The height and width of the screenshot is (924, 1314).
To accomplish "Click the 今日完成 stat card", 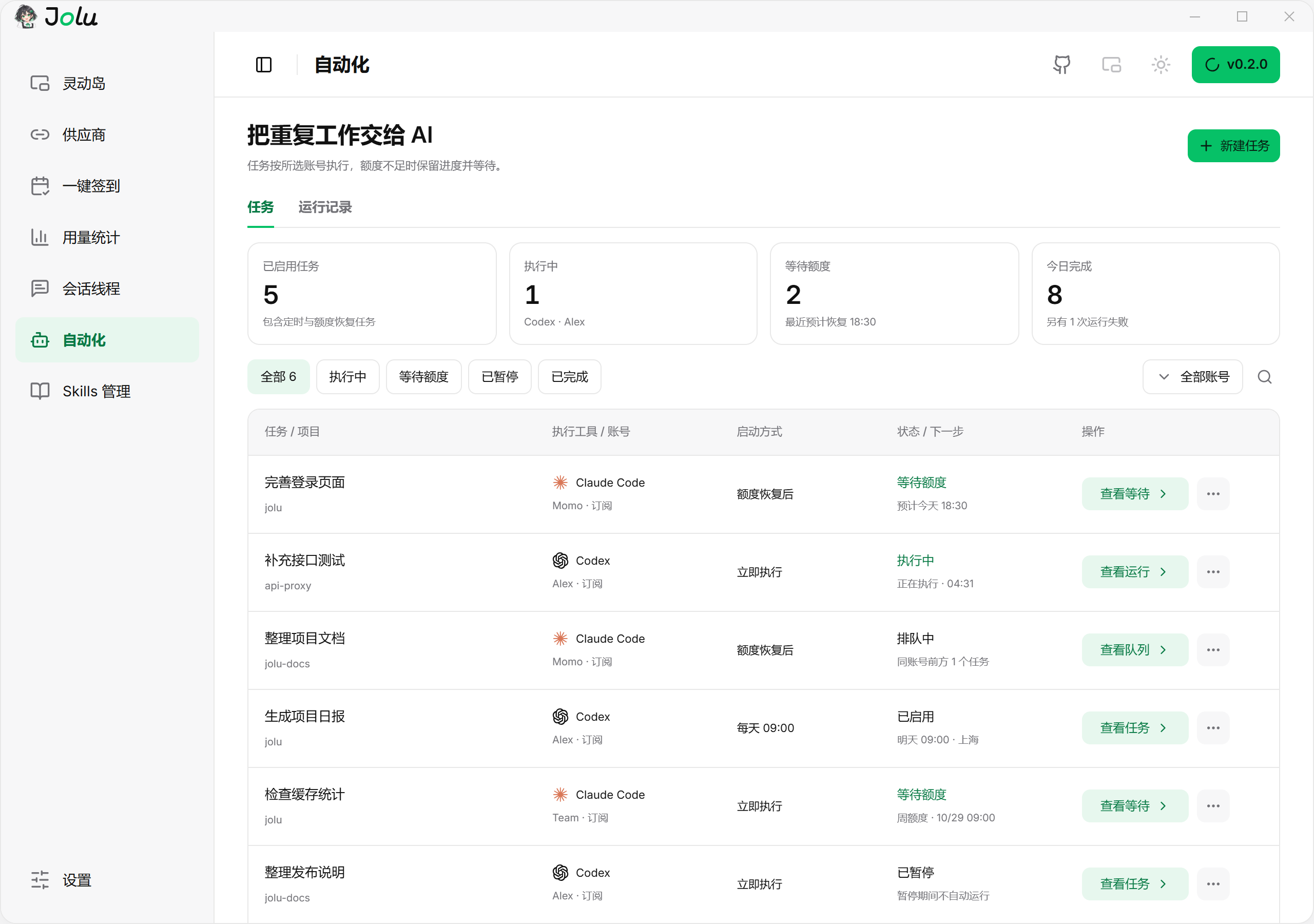I will tap(1155, 294).
